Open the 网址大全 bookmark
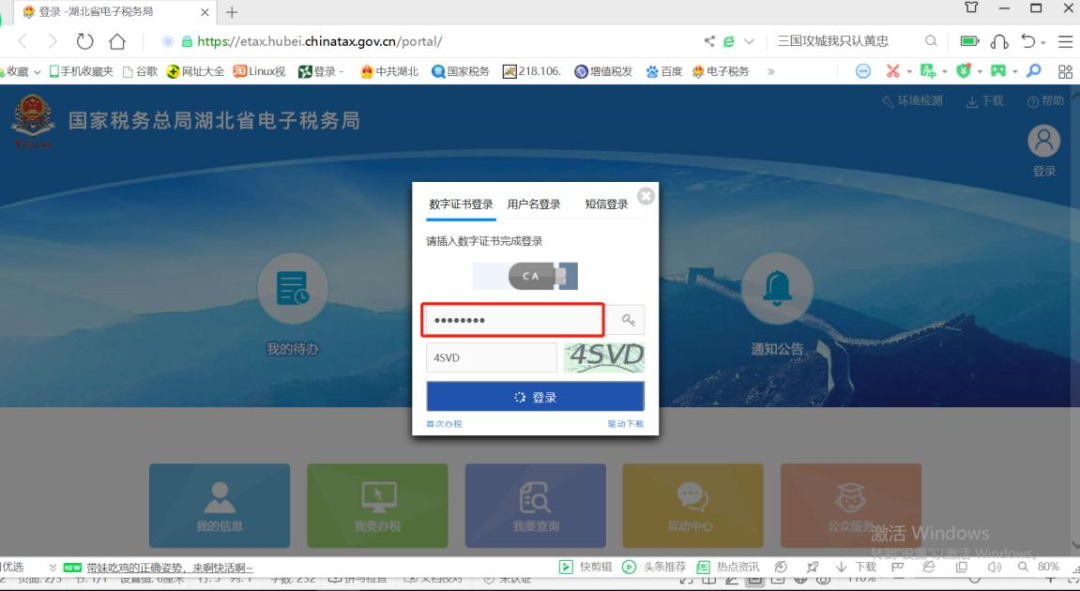 196,71
